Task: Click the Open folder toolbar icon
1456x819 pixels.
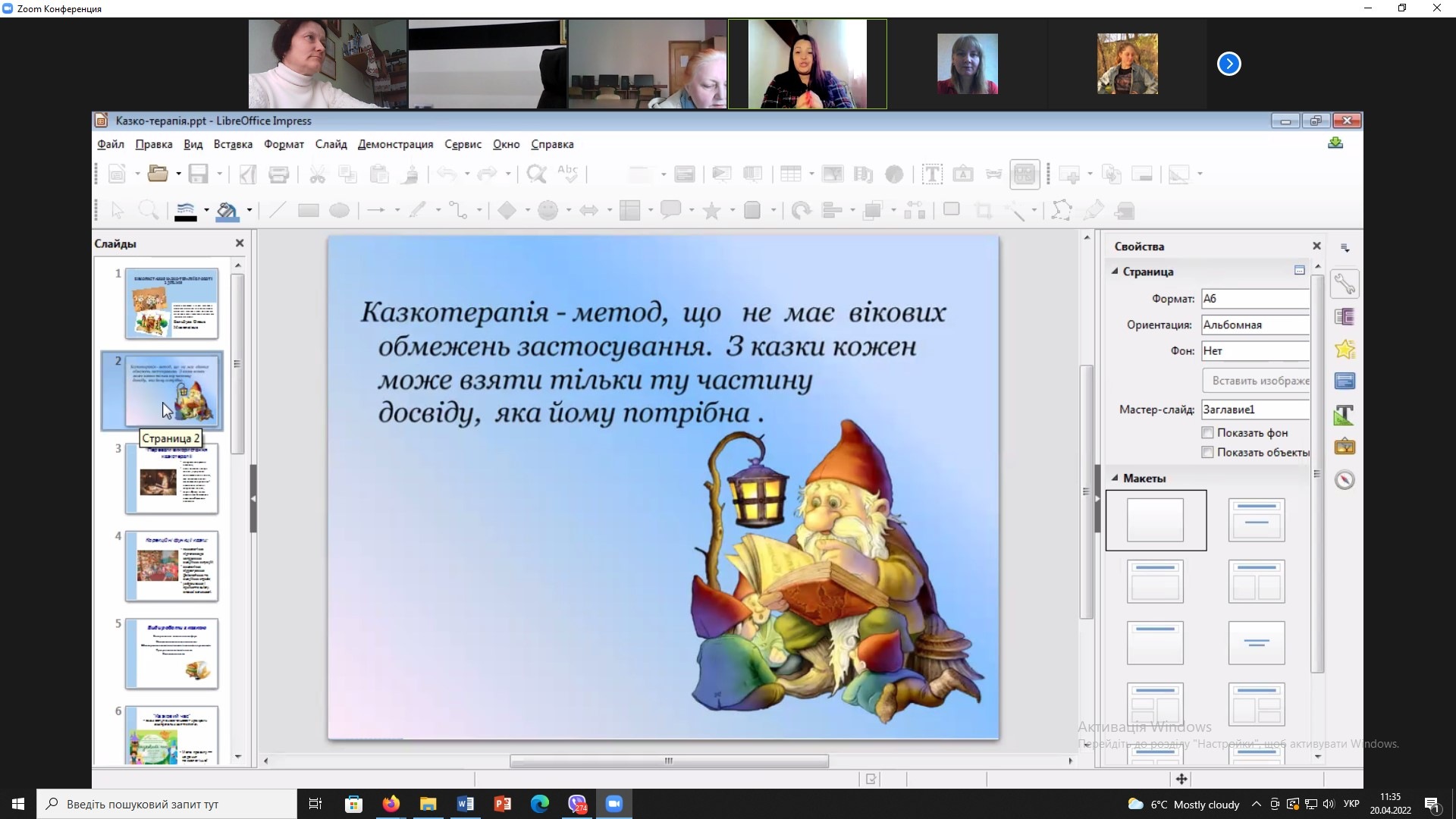Action: pyautogui.click(x=157, y=174)
